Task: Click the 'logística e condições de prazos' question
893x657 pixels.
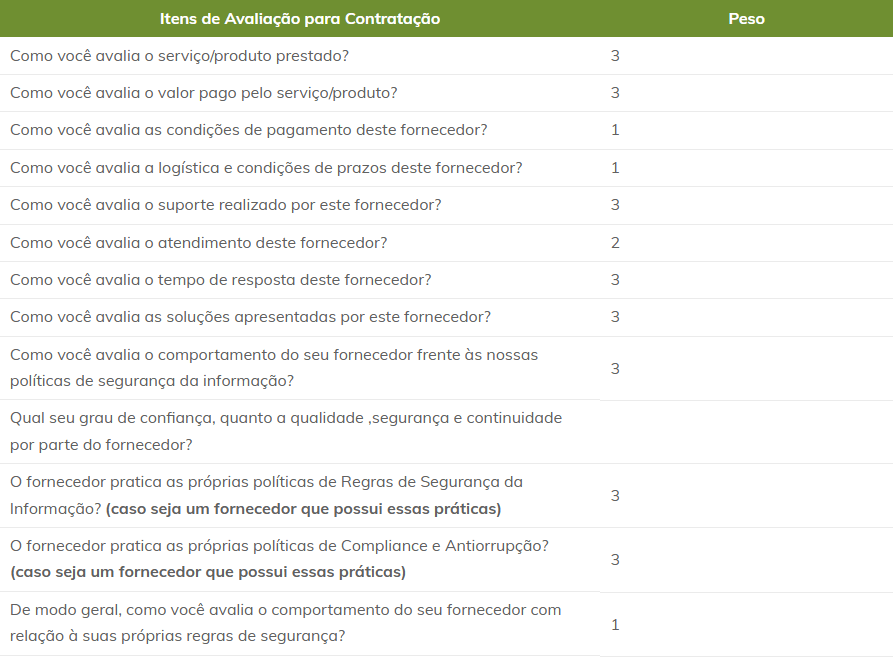Action: click(266, 168)
